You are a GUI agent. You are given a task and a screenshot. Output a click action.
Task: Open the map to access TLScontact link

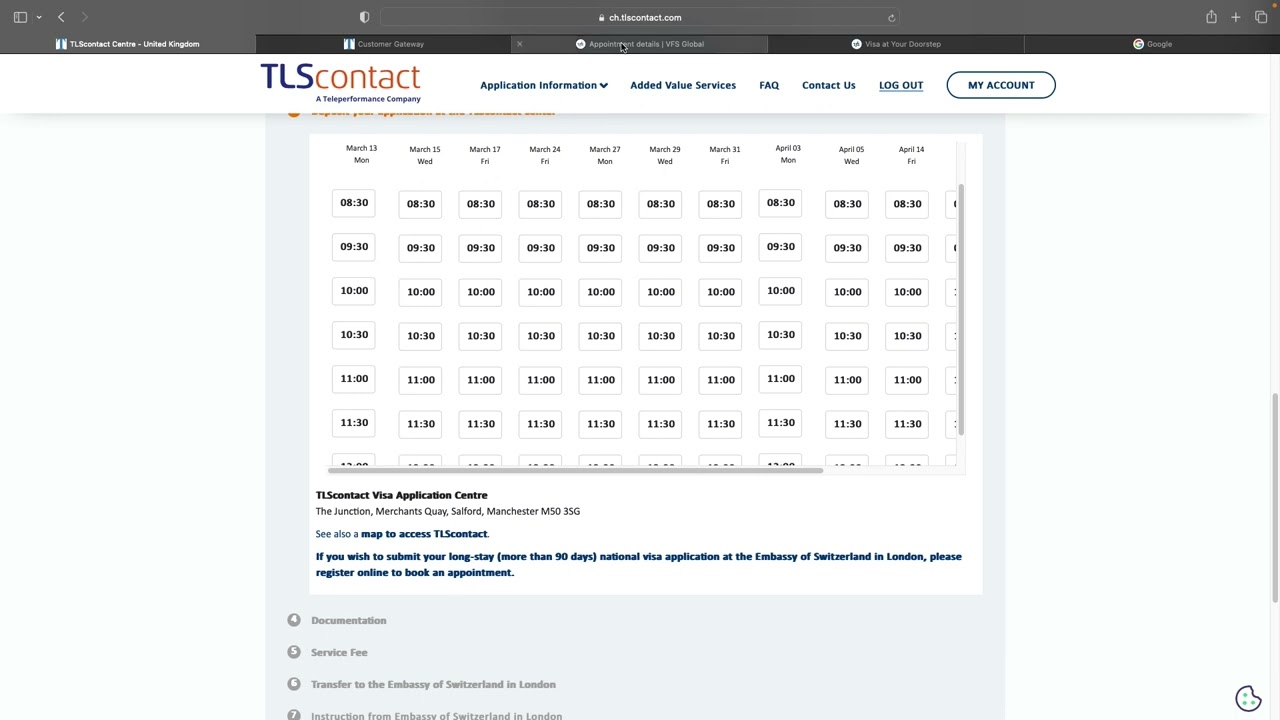[424, 534]
